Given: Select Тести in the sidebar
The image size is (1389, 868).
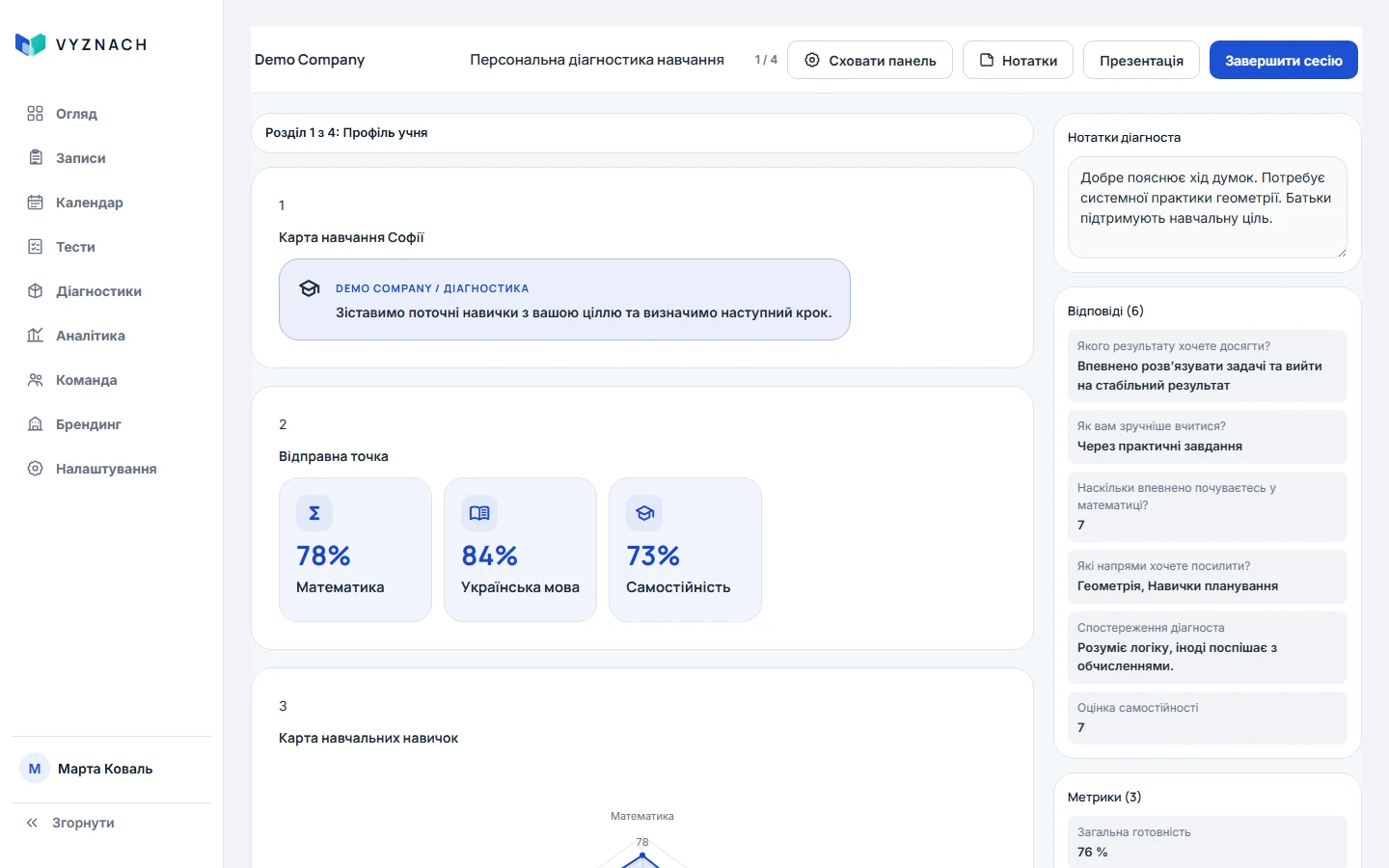Looking at the screenshot, I should 112,247.
